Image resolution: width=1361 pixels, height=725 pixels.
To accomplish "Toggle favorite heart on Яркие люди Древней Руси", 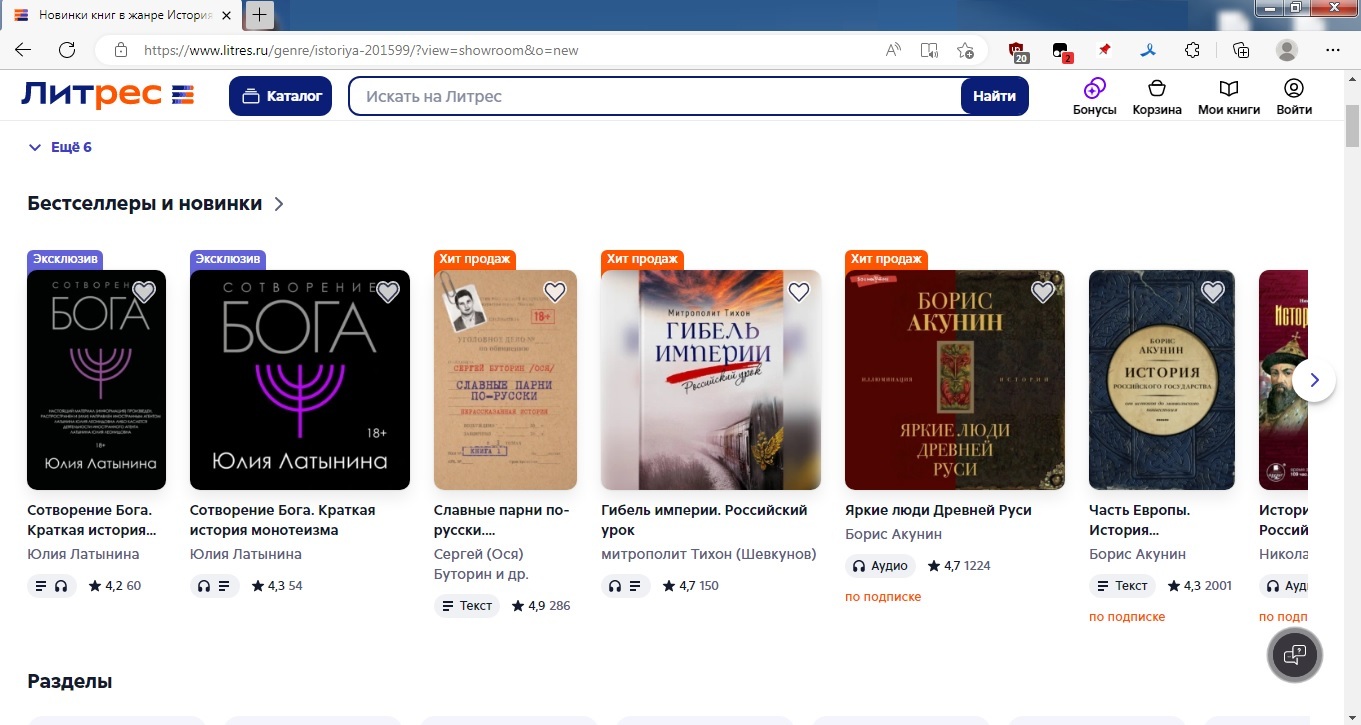I will (1042, 292).
